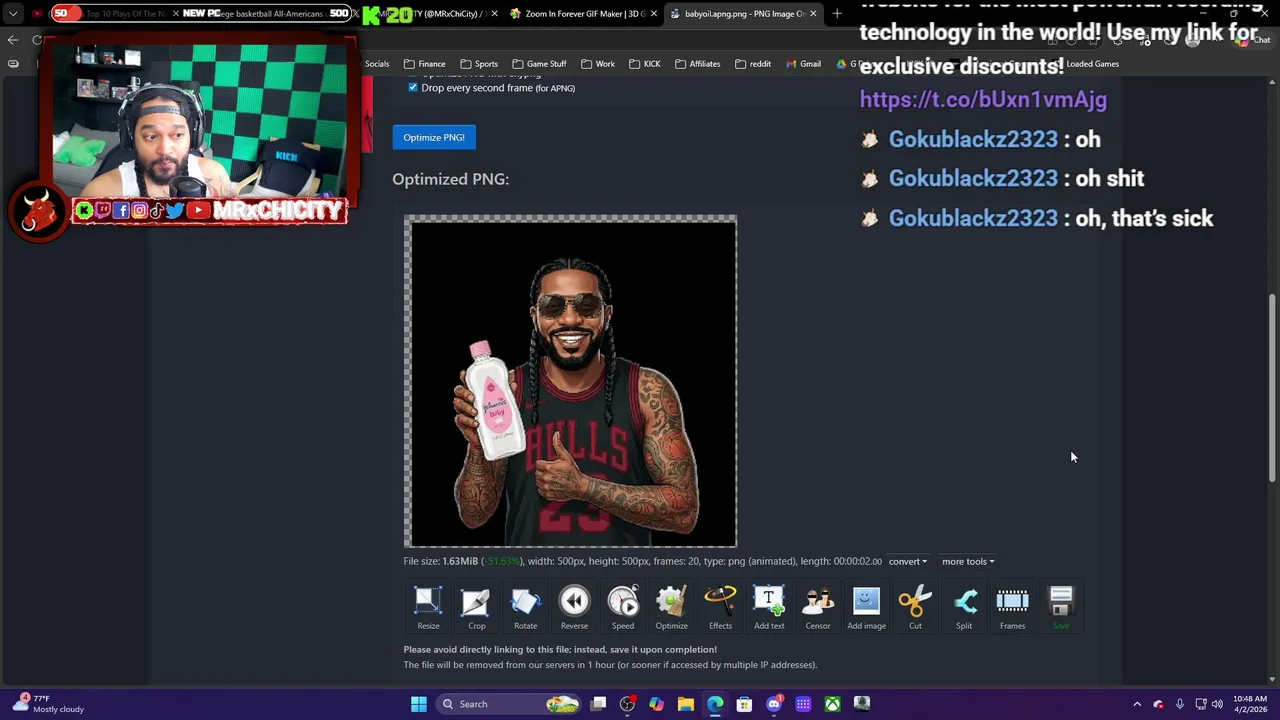Switch to the MRxChiCity browser tab
Image resolution: width=1280 pixels, height=720 pixels.
430,14
